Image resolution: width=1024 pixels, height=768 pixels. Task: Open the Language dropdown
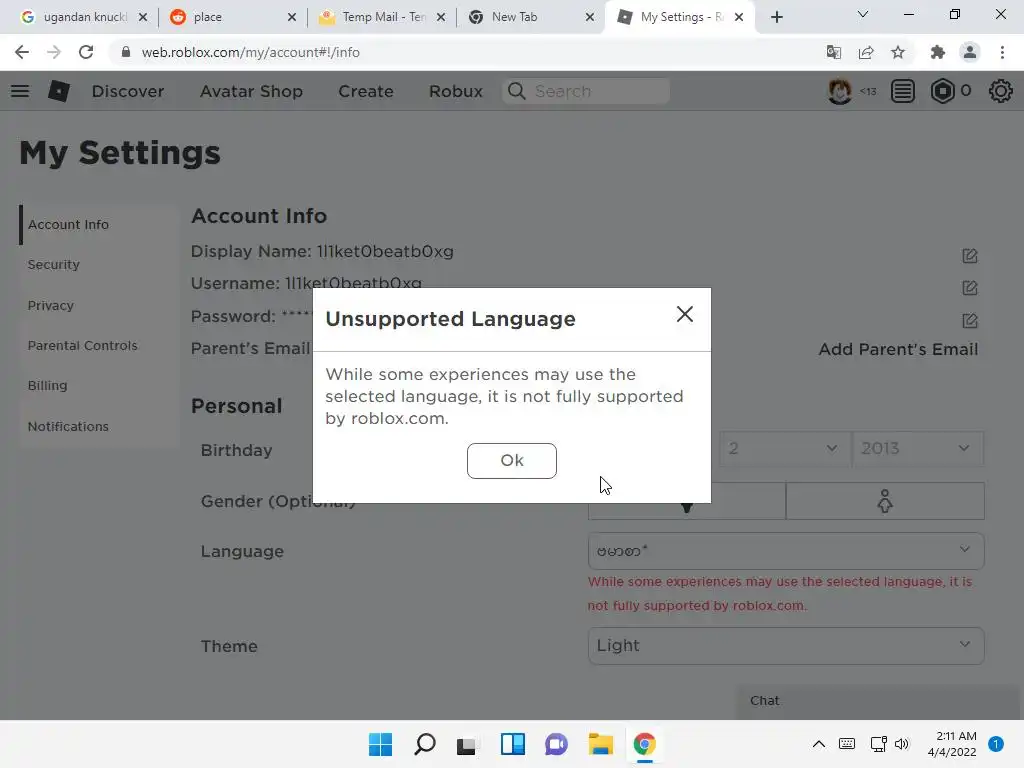coord(786,551)
